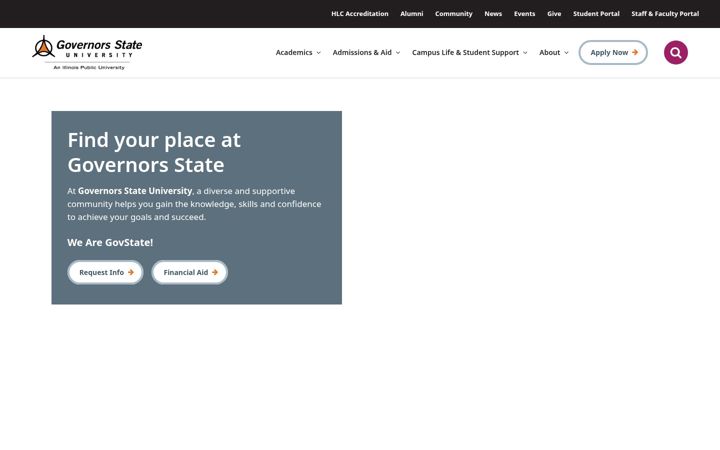720x450 pixels.
Task: Expand the Academics dropdown chevron
Action: (318, 53)
